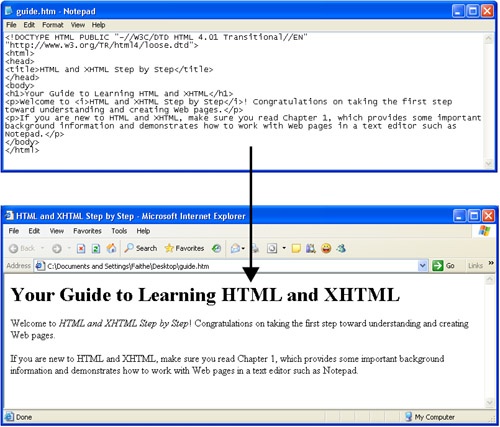
Task: Open the Format menu in Notepad
Action: (53, 25)
